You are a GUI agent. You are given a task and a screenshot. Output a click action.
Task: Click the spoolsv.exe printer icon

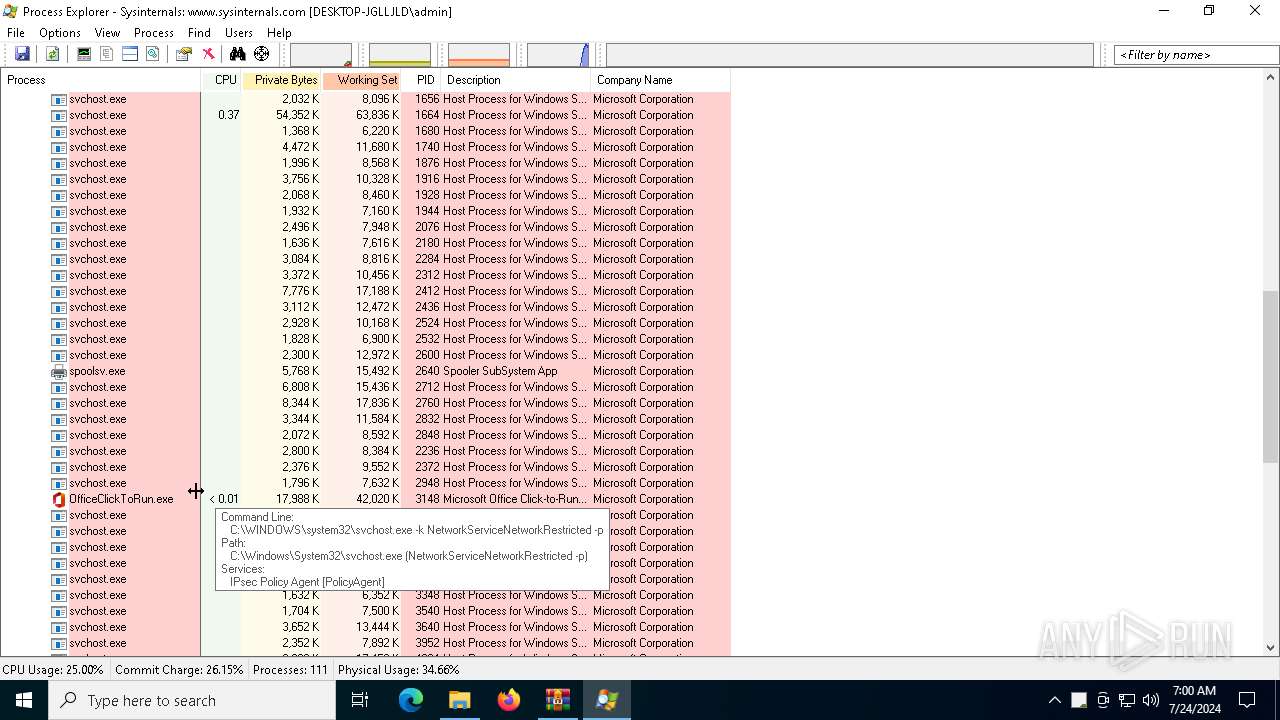point(59,371)
